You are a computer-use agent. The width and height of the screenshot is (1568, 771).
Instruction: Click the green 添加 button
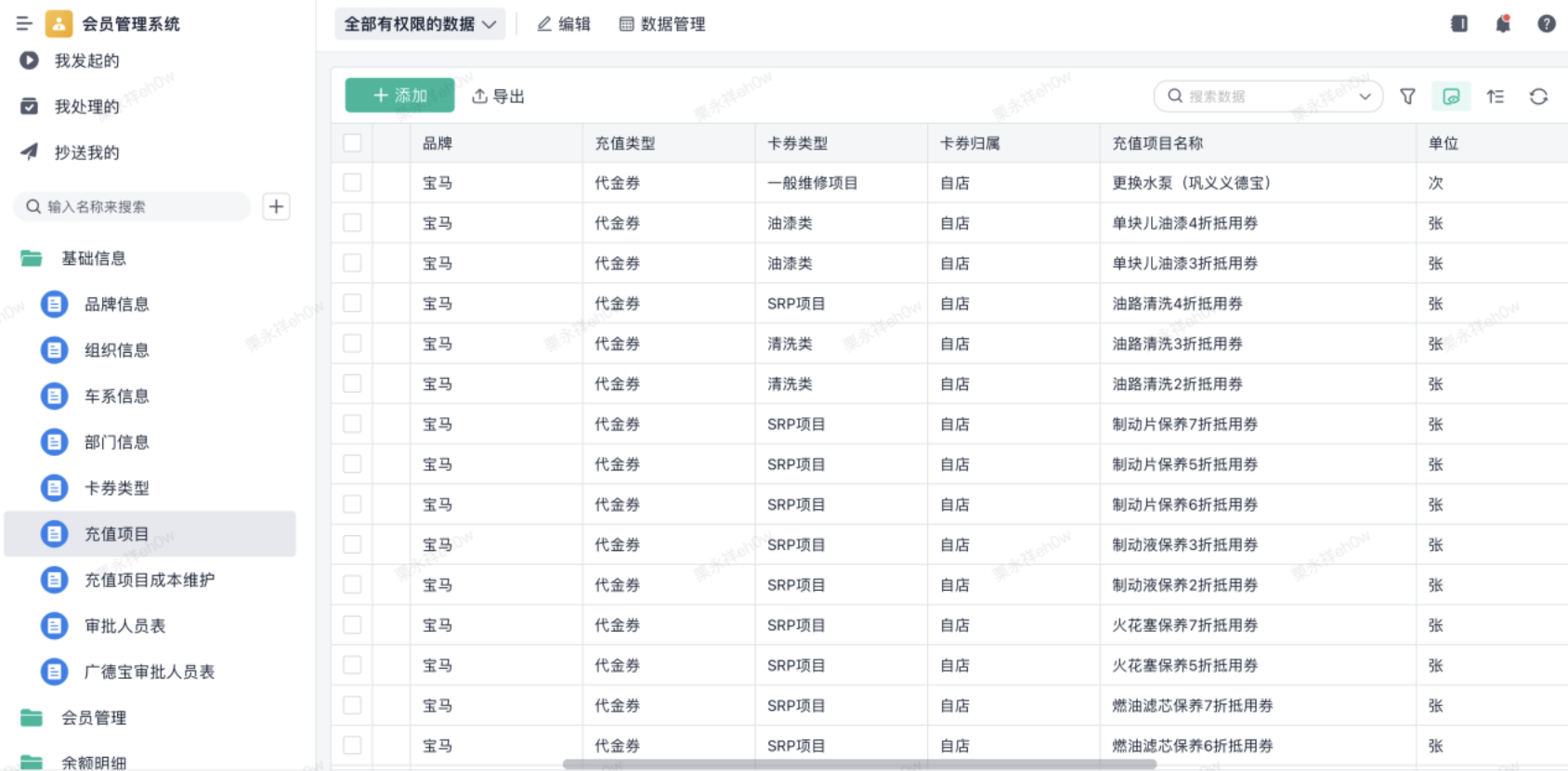coord(399,96)
